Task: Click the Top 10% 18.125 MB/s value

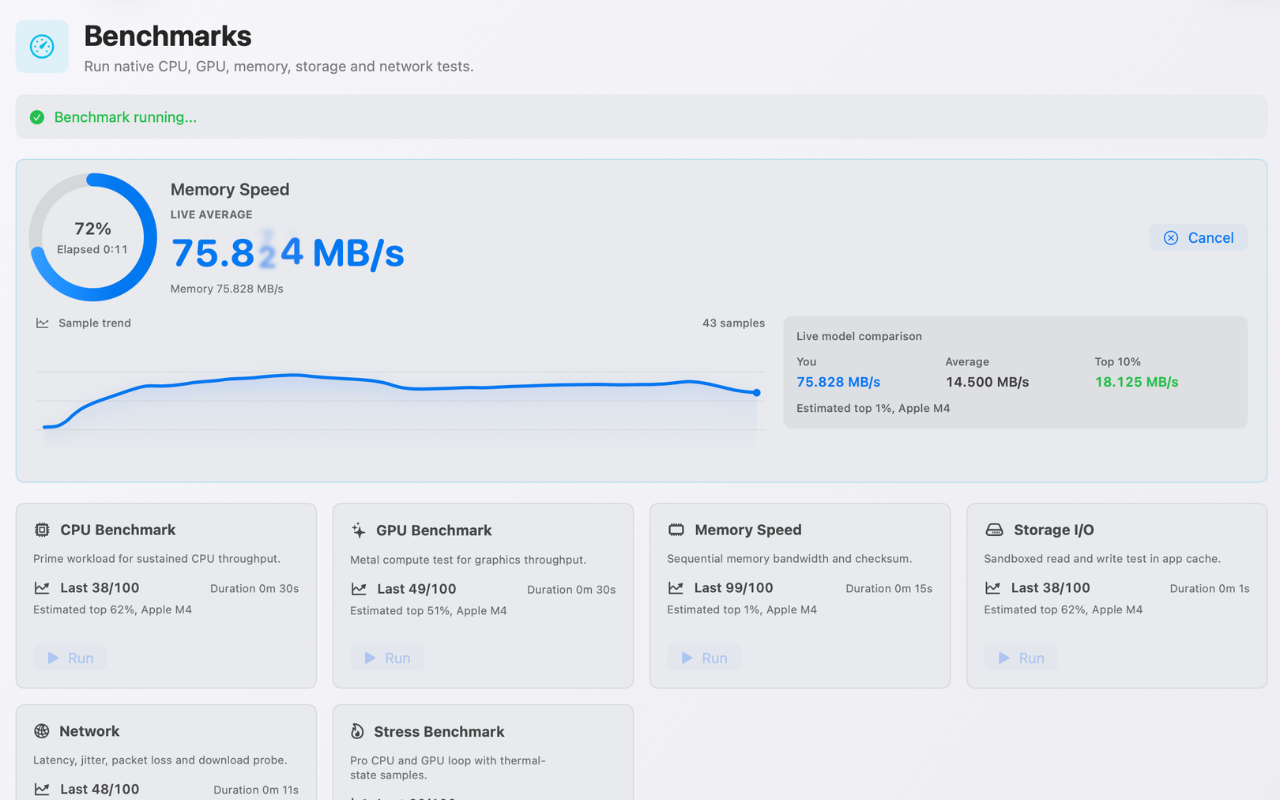Action: (1137, 382)
